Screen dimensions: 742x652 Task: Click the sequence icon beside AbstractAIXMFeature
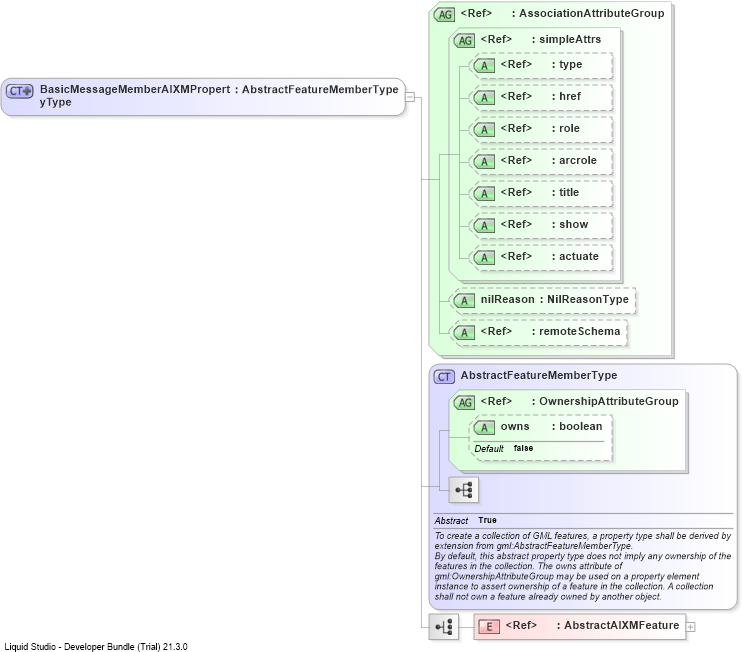coord(443,627)
